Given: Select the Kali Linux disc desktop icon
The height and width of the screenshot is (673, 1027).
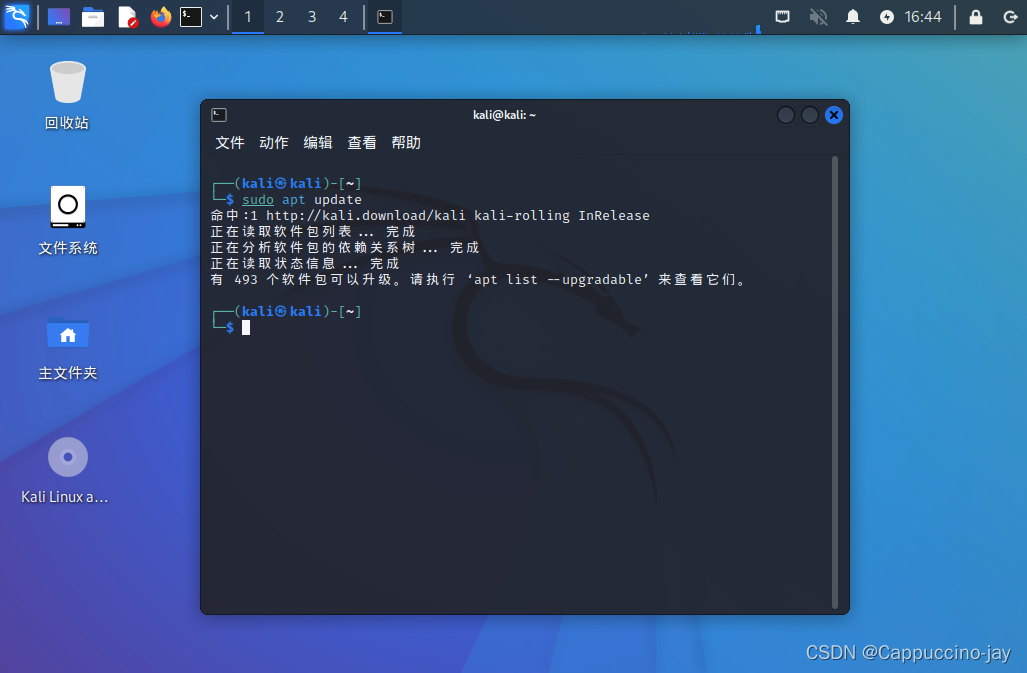Looking at the screenshot, I should 65,471.
